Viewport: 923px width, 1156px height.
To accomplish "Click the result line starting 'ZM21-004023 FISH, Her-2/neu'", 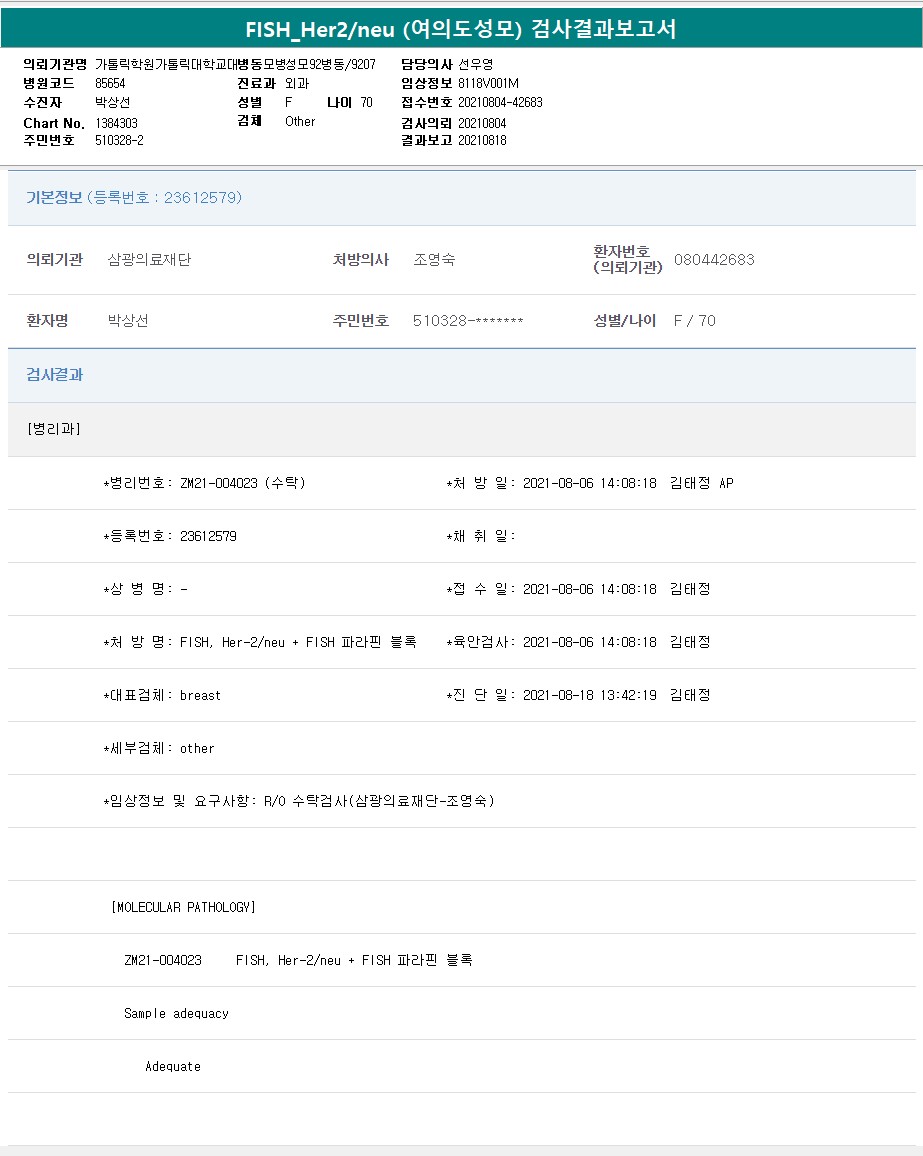I will [x=299, y=960].
